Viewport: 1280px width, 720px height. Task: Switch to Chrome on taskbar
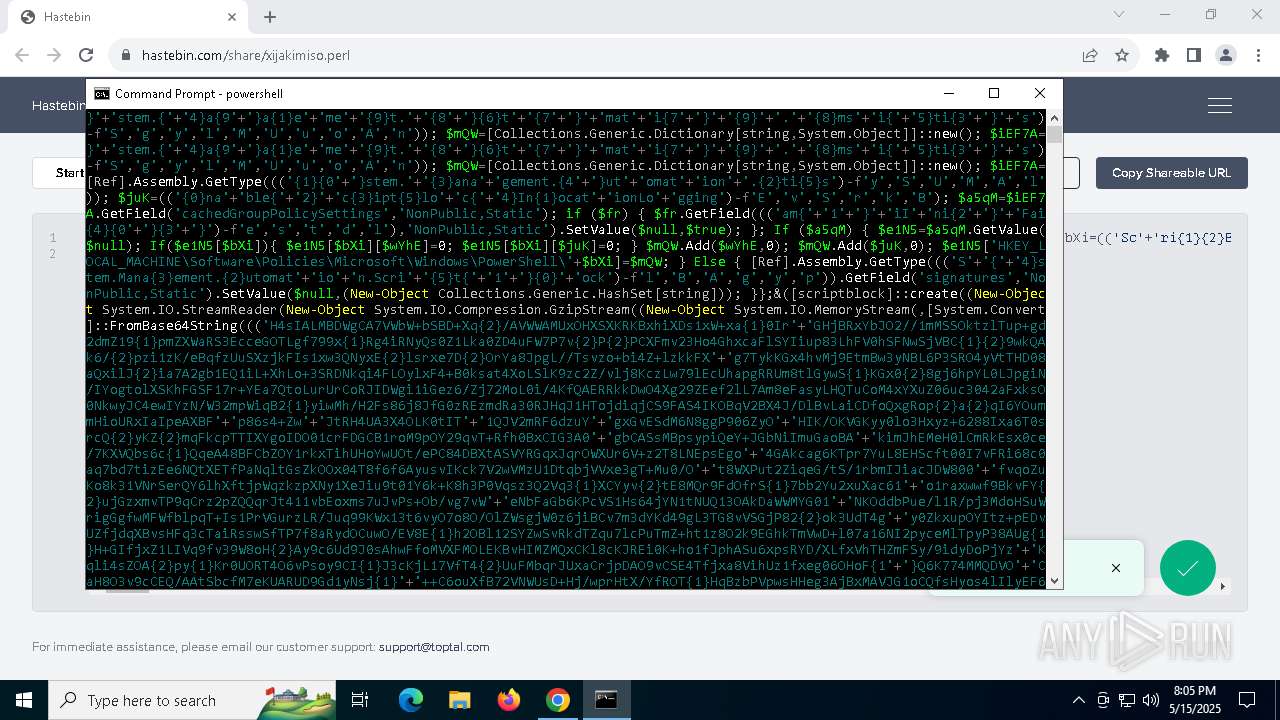pos(558,700)
